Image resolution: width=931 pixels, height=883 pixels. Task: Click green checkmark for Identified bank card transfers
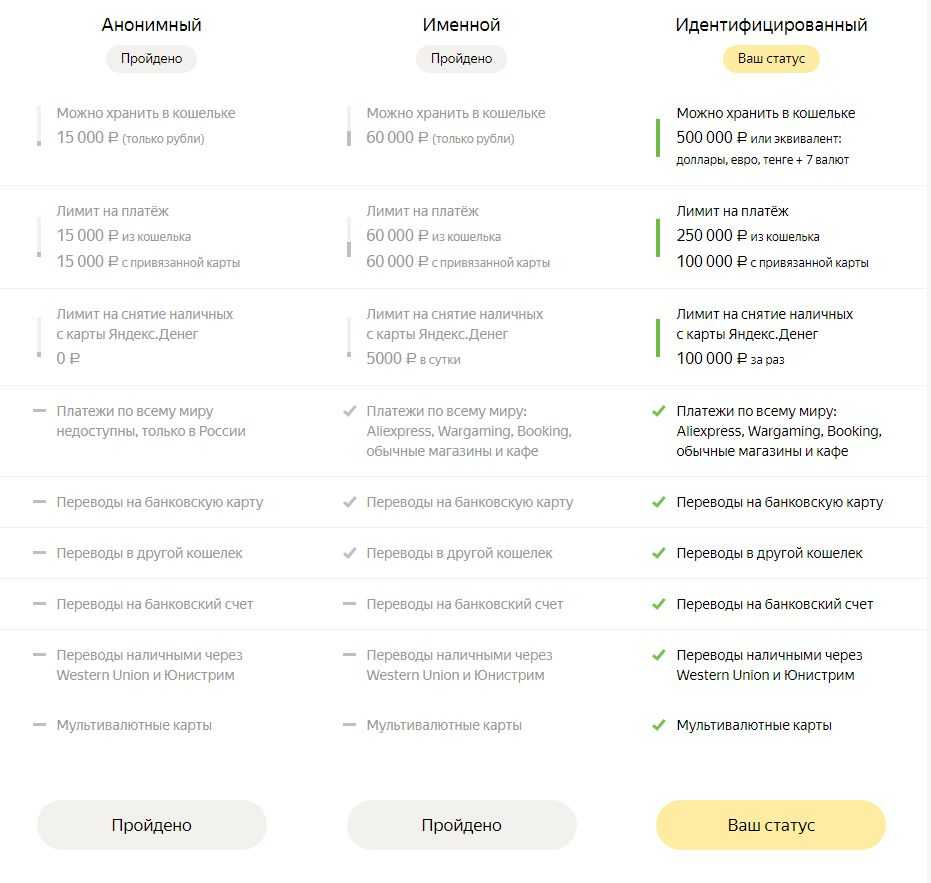click(x=658, y=502)
